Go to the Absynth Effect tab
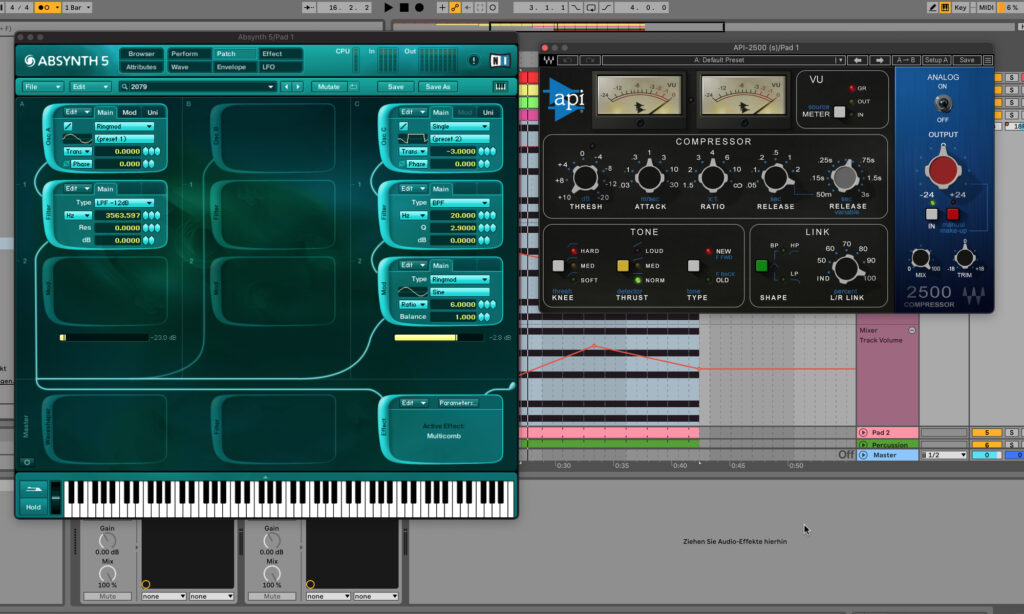 (x=272, y=54)
